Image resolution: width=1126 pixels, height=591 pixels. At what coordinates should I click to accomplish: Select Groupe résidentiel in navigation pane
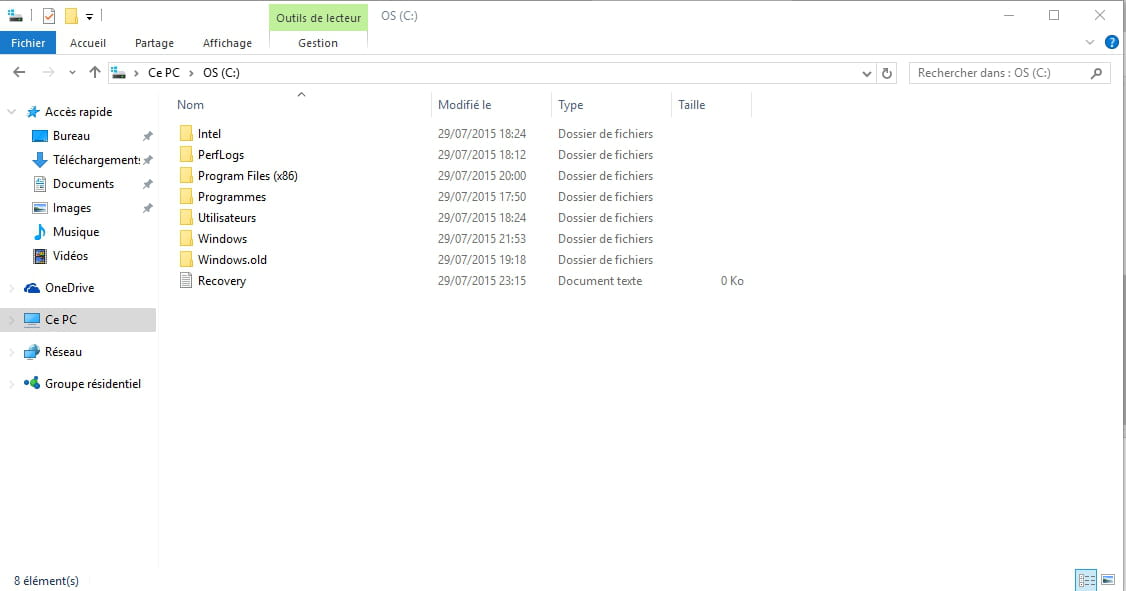click(93, 383)
